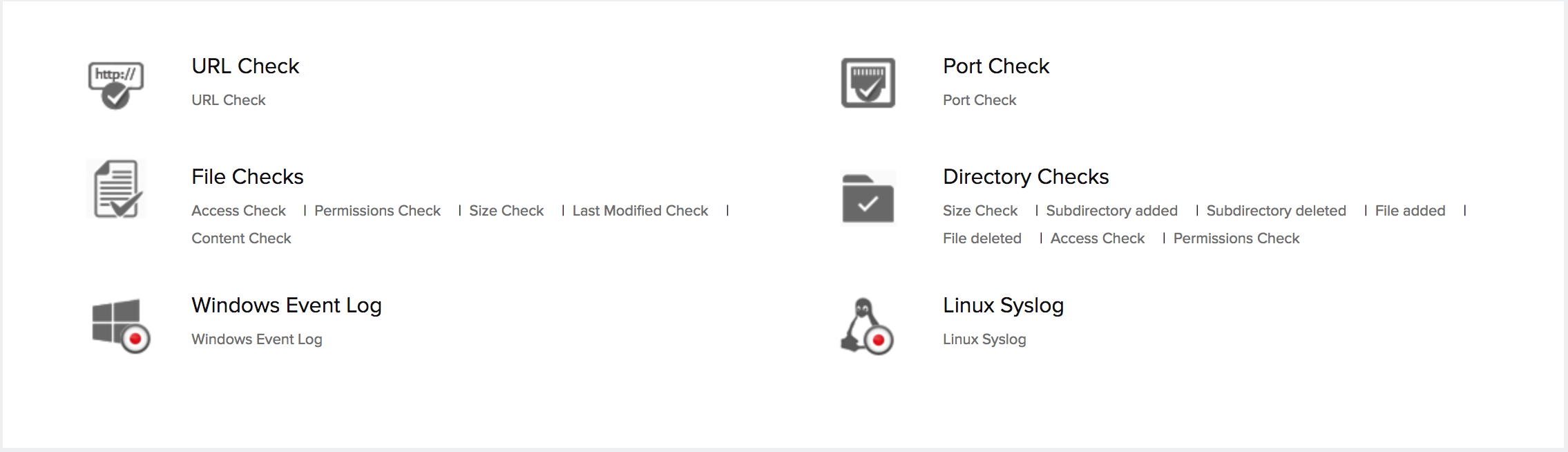Choose Last Modified Check link
The width and height of the screenshot is (1568, 452).
tap(640, 211)
